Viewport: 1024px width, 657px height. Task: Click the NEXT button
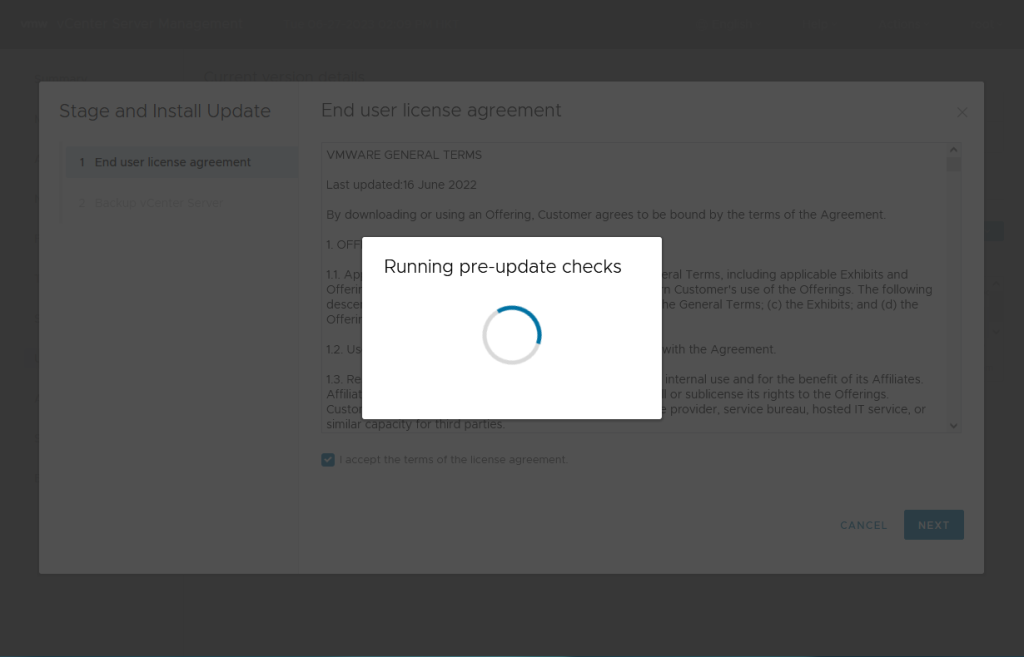tap(933, 524)
